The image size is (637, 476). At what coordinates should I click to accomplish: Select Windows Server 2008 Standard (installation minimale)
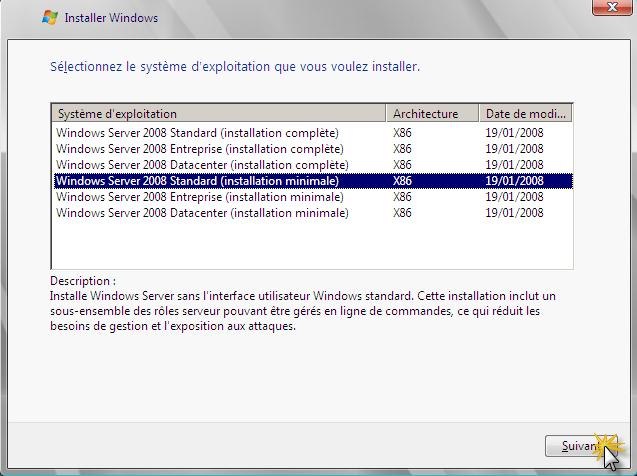313,181
